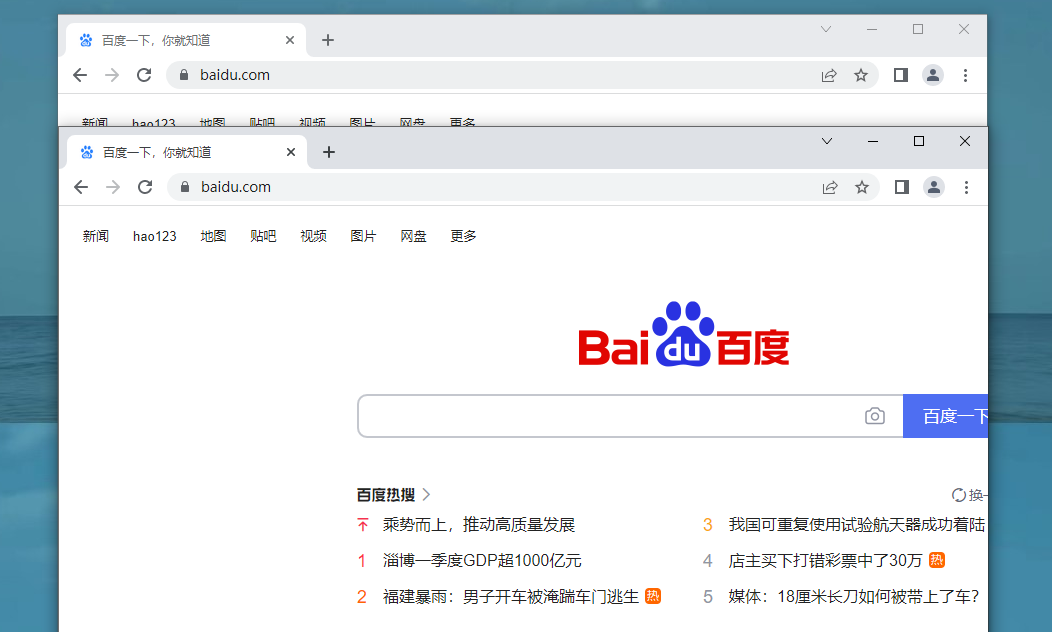Screen dimensions: 1052x632
Task: Open profile avatar in front window
Action: (934, 187)
